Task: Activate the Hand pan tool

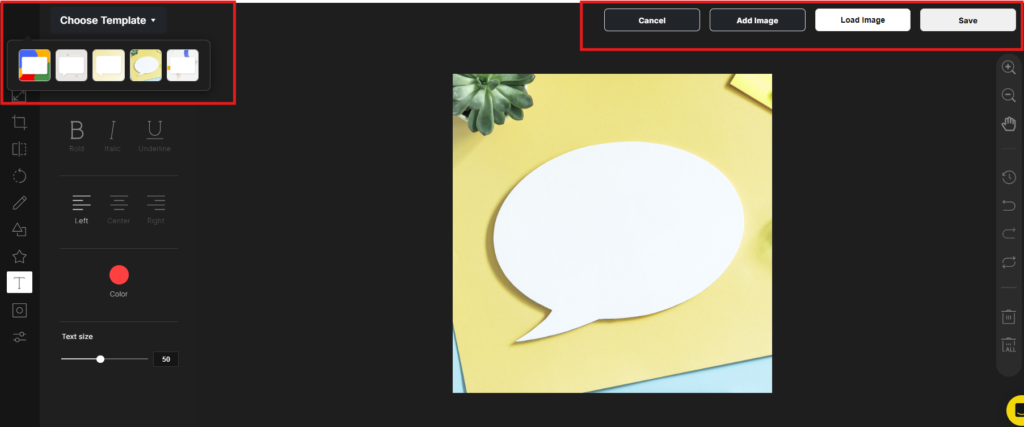Action: point(1009,124)
